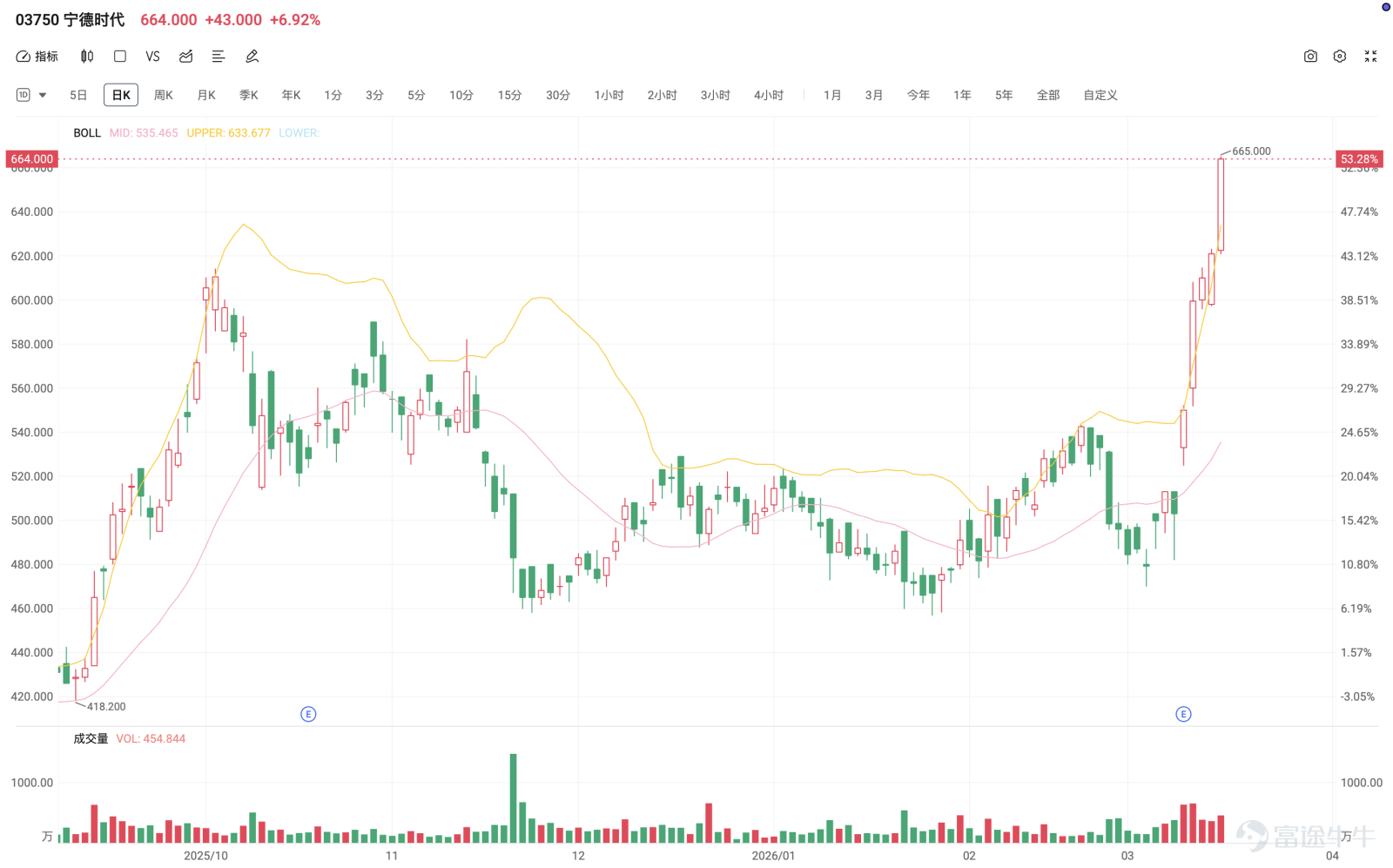Set range to 1年
This screenshot has height=868, width=1393.
tap(962, 95)
